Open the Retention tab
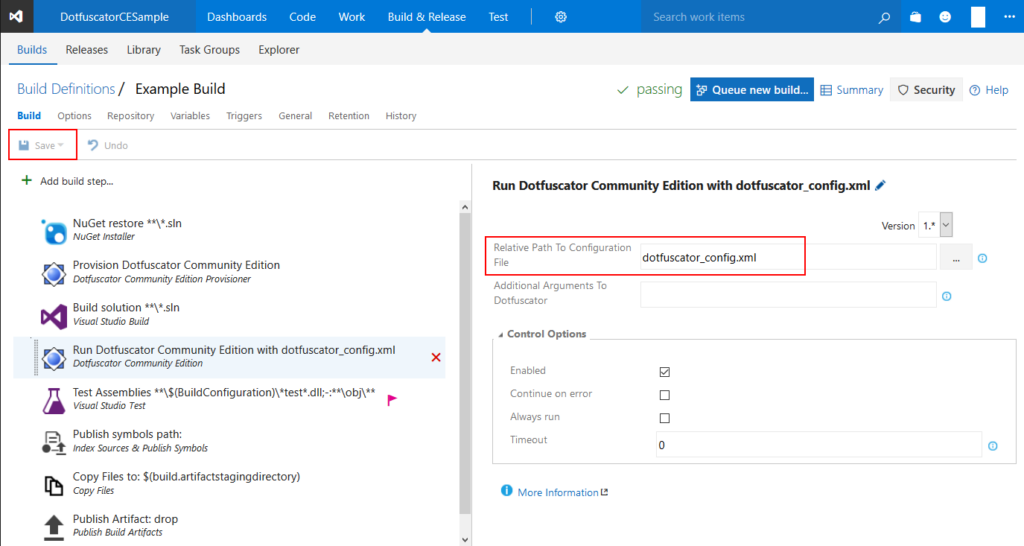This screenshot has height=546, width=1024. (349, 116)
